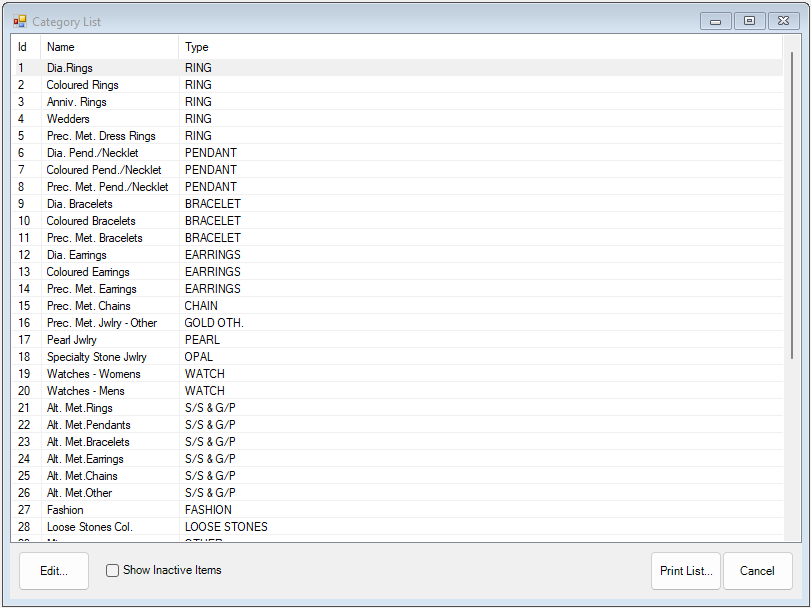Cancel the Category List dialog
Viewport: 811px width, 608px height.
pyautogui.click(x=757, y=570)
